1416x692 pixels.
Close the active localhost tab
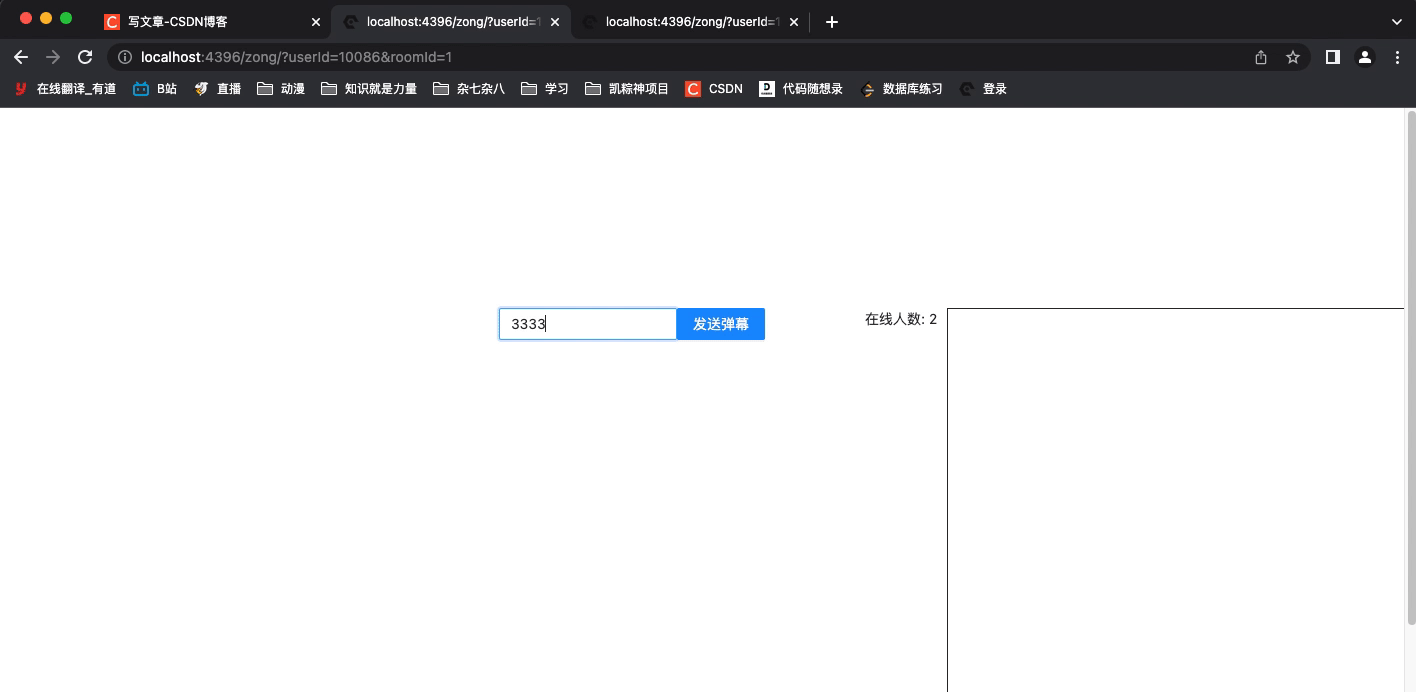coord(555,21)
